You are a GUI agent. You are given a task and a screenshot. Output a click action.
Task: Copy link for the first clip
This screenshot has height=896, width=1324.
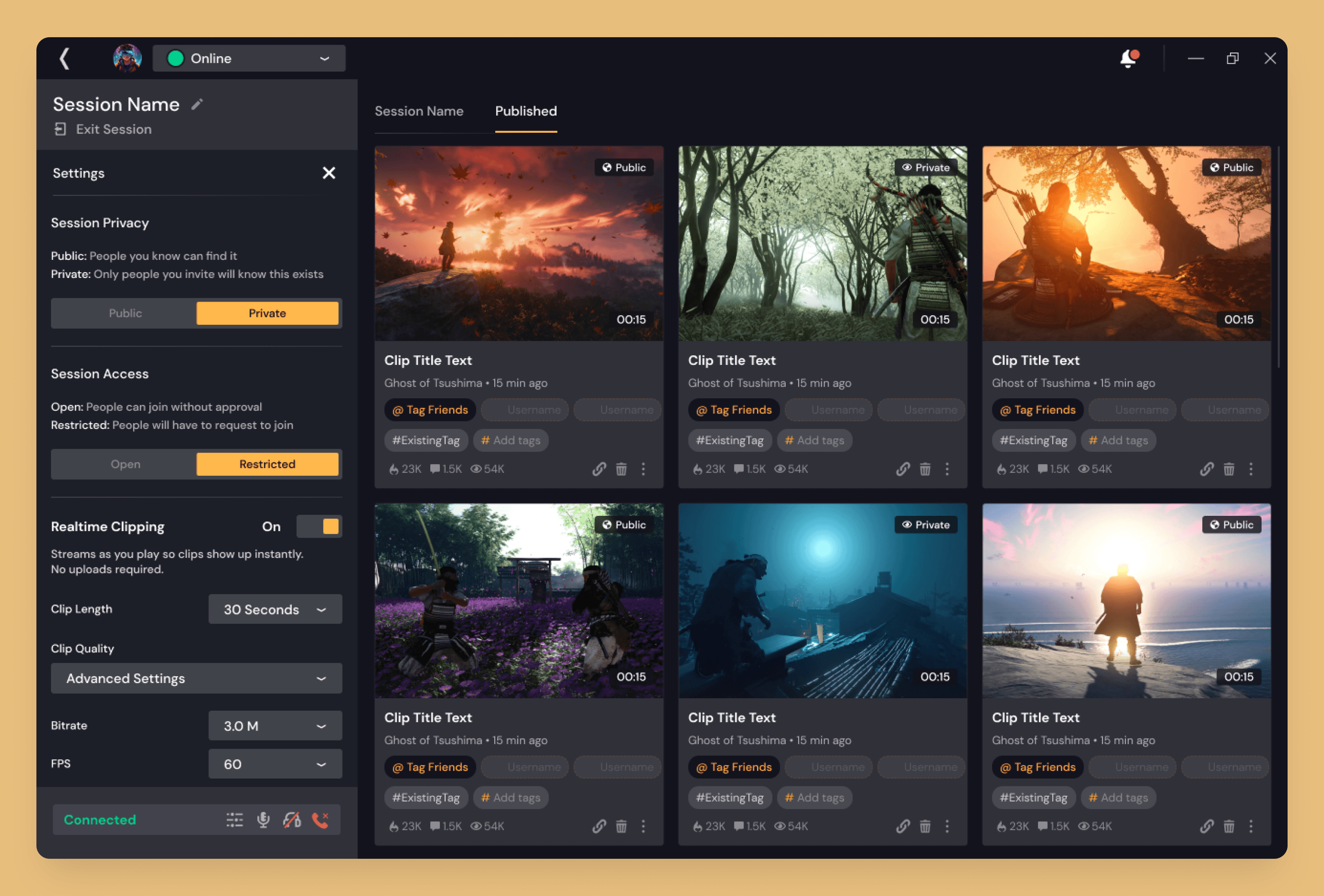599,469
